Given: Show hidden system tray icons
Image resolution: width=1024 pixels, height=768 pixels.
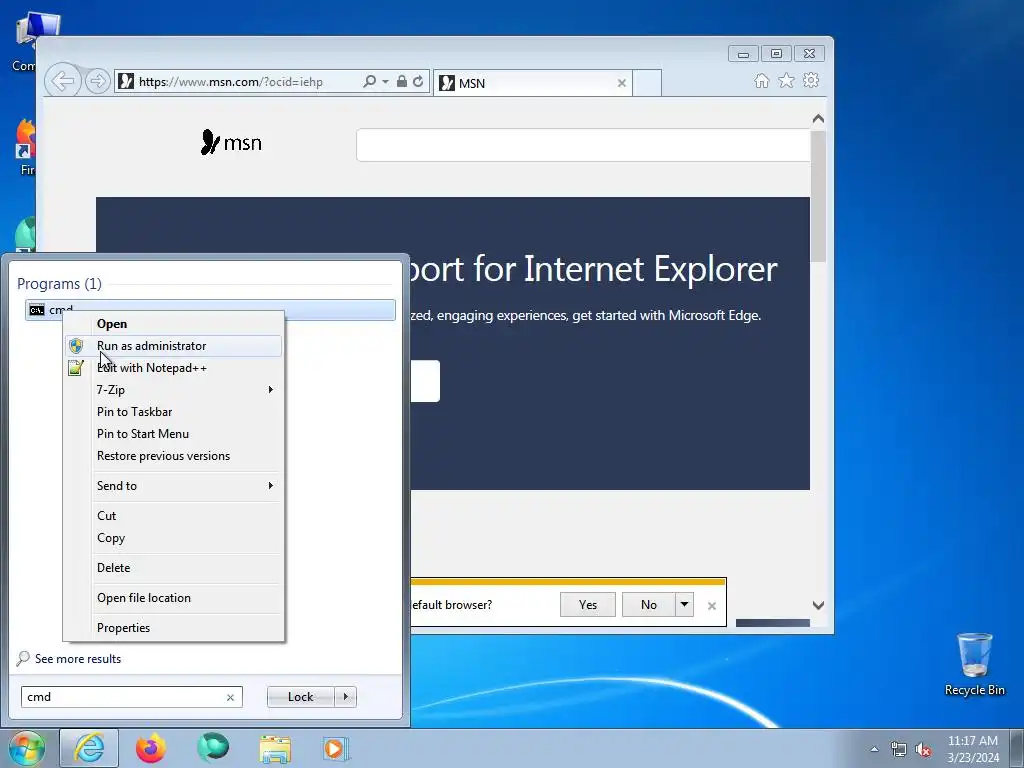Looking at the screenshot, I should (874, 749).
